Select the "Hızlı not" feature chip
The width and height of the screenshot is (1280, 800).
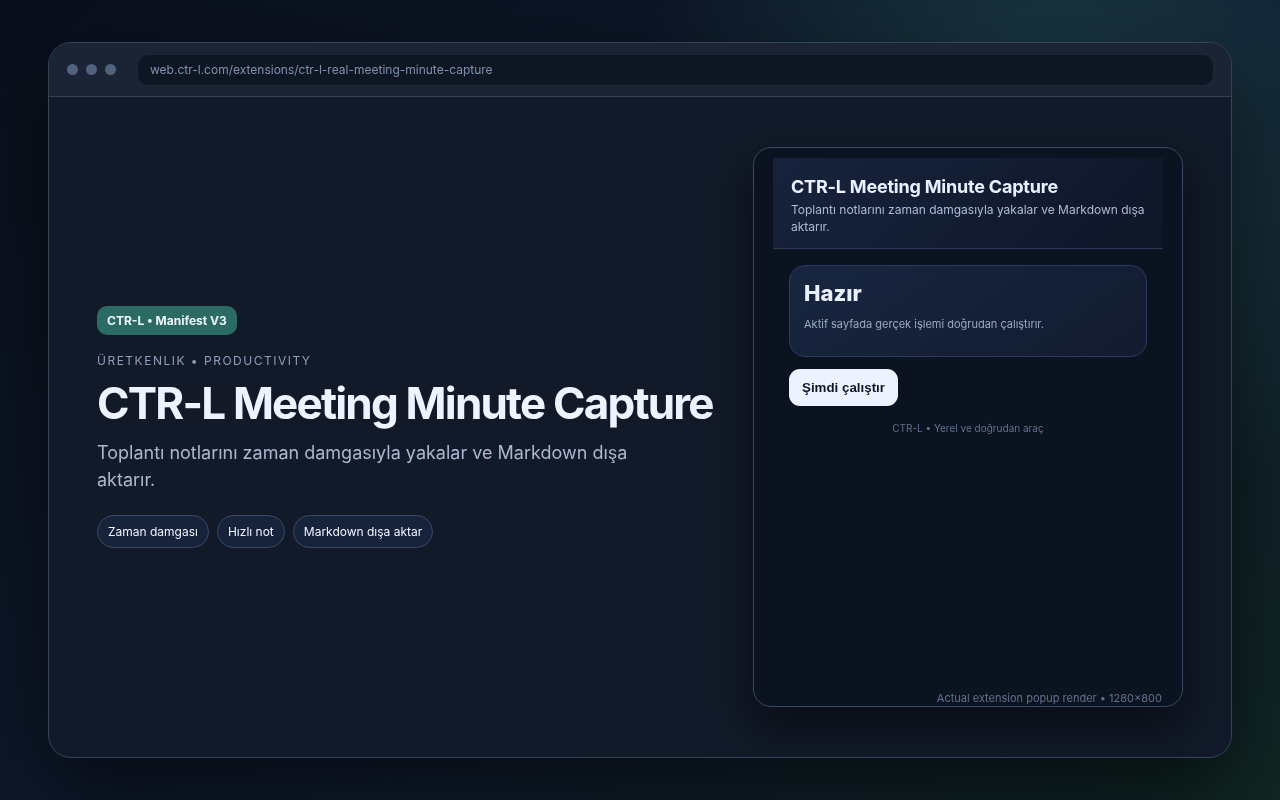point(251,532)
